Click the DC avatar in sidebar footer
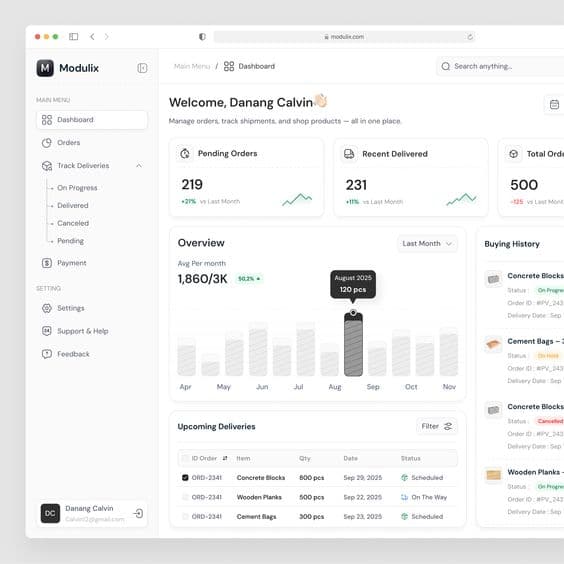 click(50, 513)
